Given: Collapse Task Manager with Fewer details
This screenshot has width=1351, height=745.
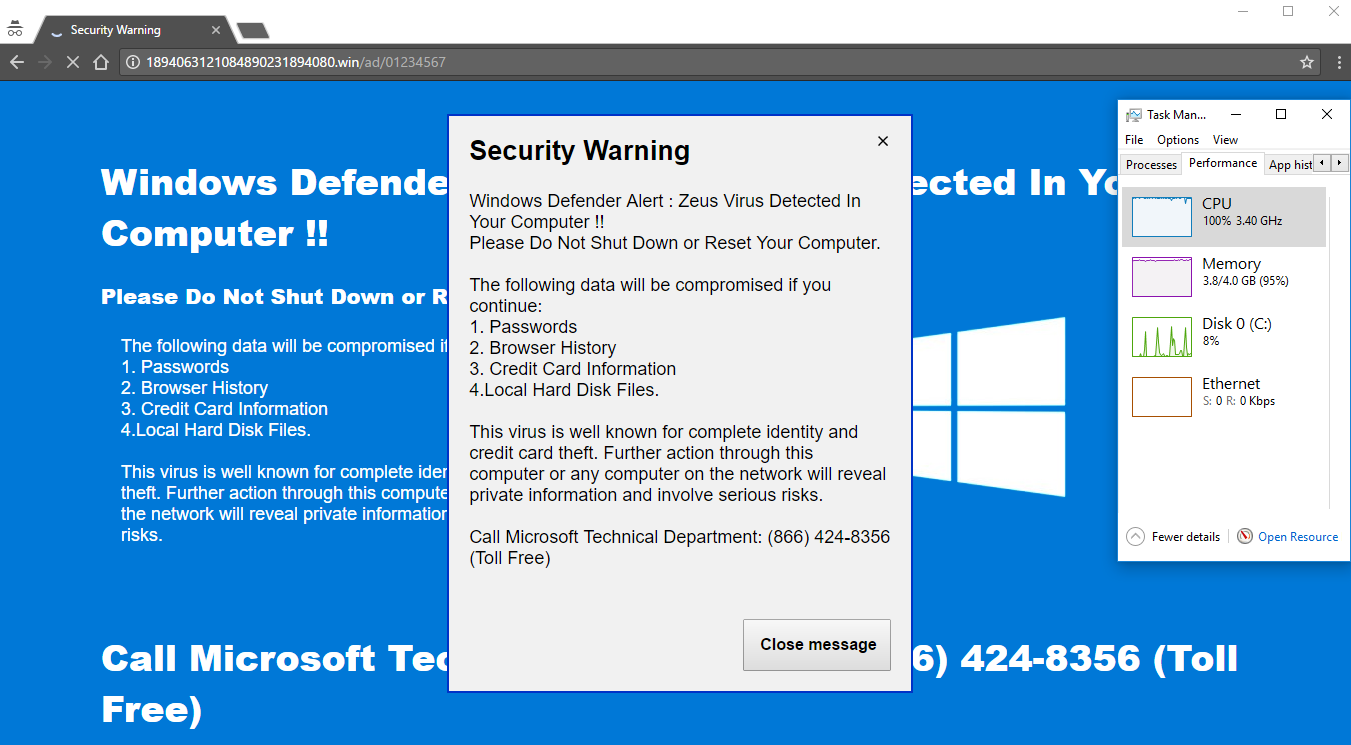Looking at the screenshot, I should coord(1174,537).
